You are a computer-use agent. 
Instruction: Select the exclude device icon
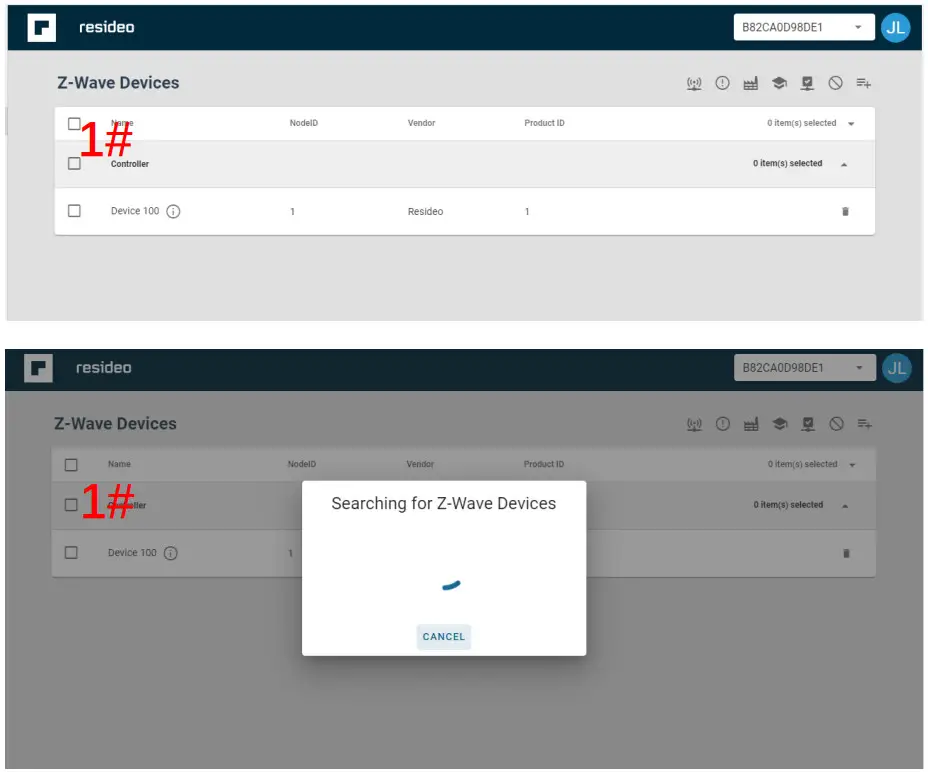(x=835, y=84)
